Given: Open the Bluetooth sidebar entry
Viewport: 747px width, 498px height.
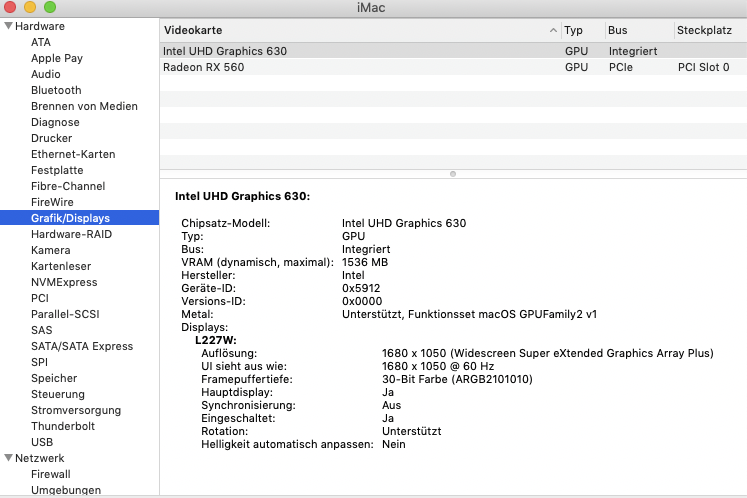Looking at the screenshot, I should [x=56, y=90].
